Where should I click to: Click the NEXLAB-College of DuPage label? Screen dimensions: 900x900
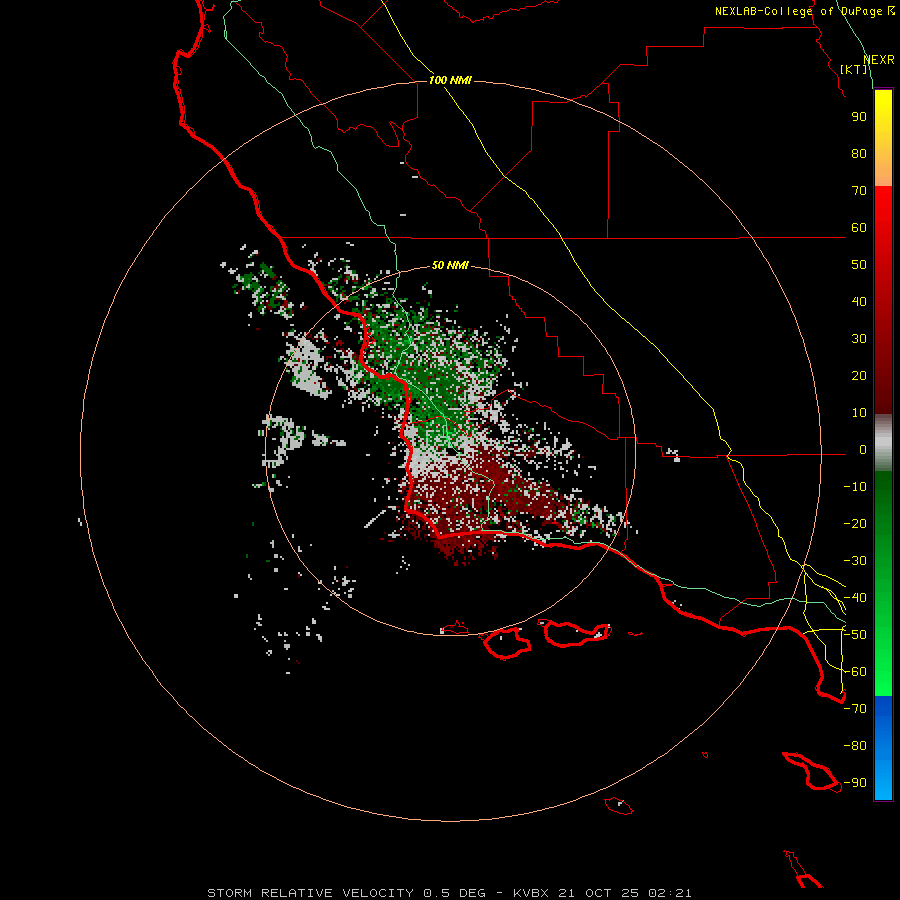click(x=798, y=11)
